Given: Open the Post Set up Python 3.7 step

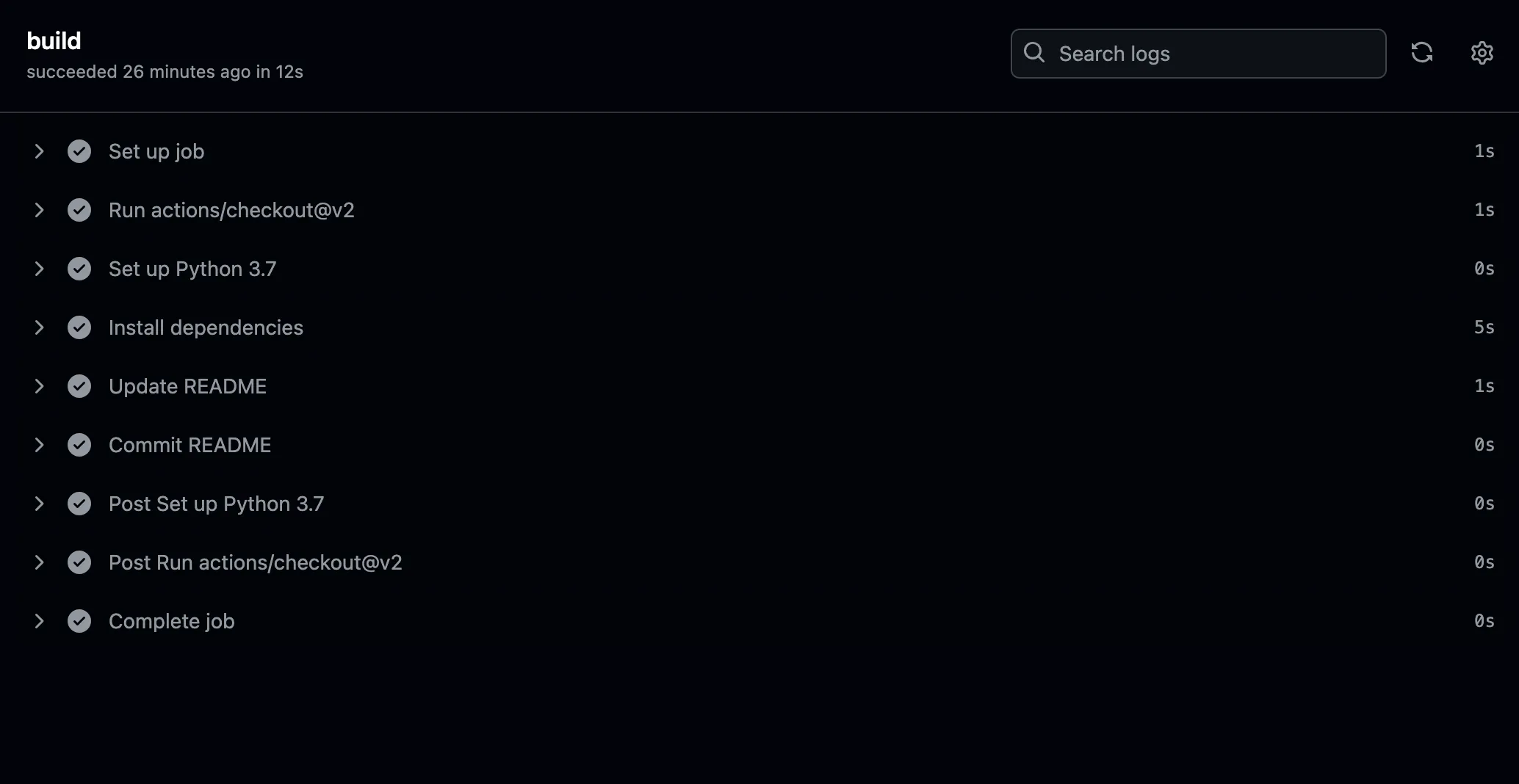Looking at the screenshot, I should (216, 504).
